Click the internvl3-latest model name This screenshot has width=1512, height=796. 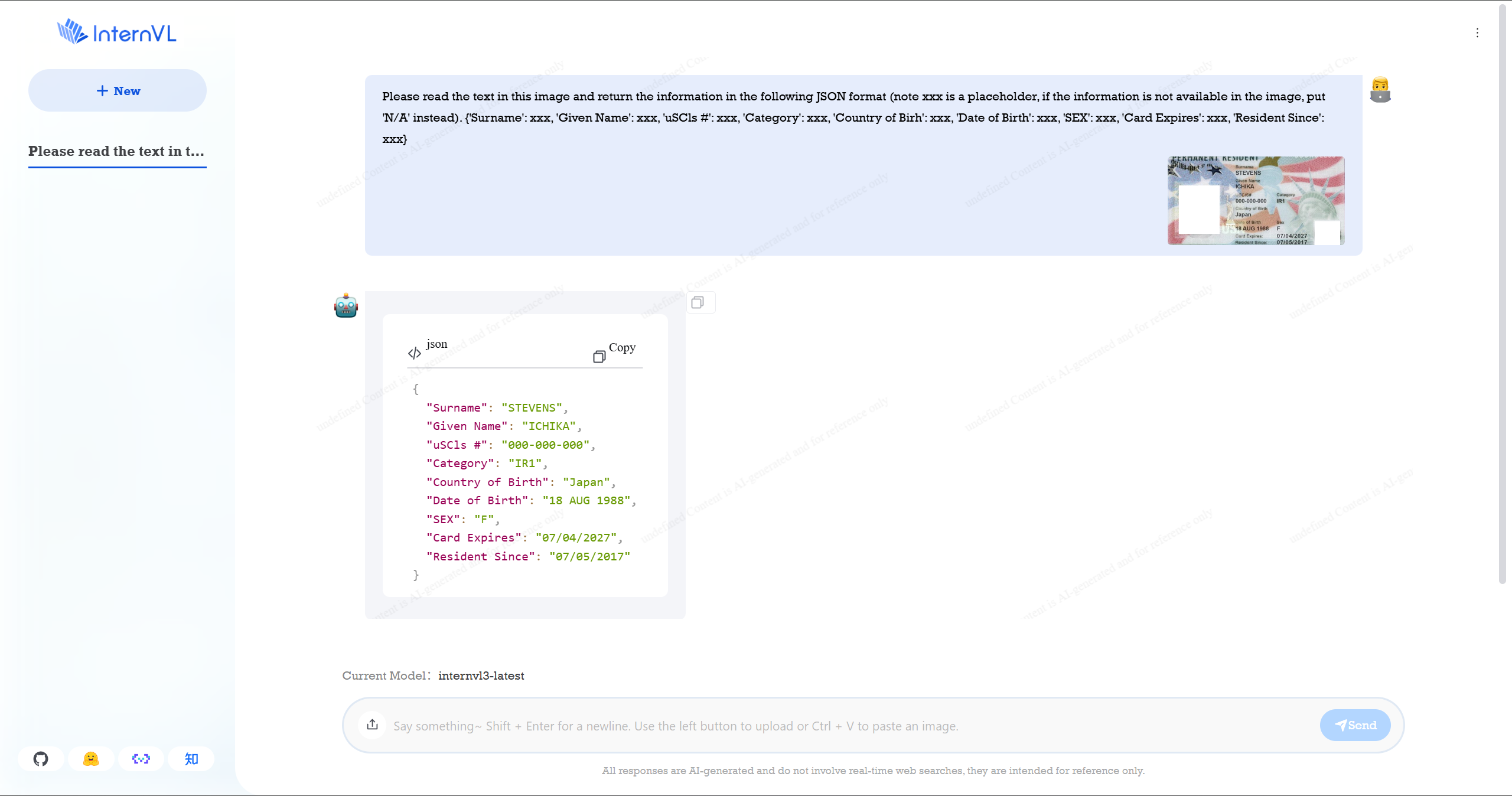click(481, 676)
